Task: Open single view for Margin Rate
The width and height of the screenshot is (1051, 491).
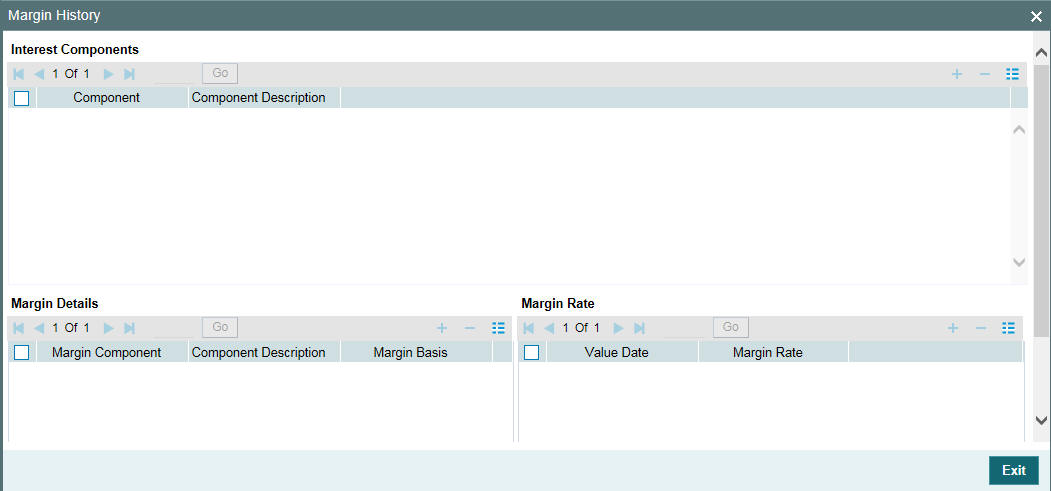Action: (1009, 328)
